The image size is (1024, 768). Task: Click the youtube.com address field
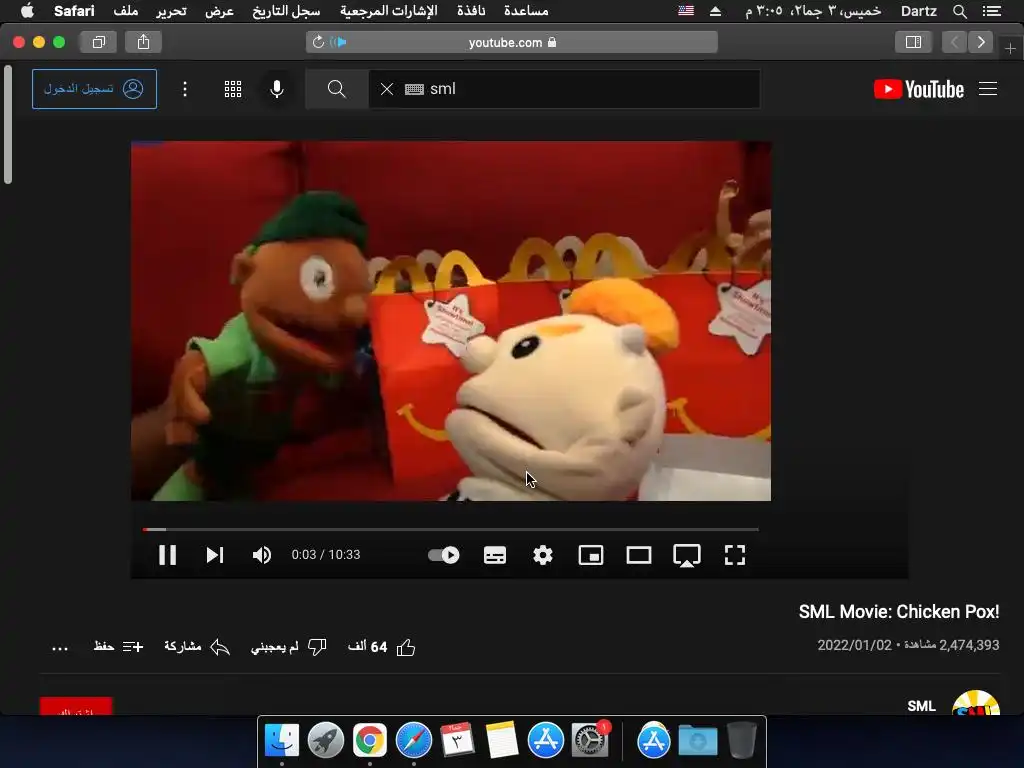512,42
